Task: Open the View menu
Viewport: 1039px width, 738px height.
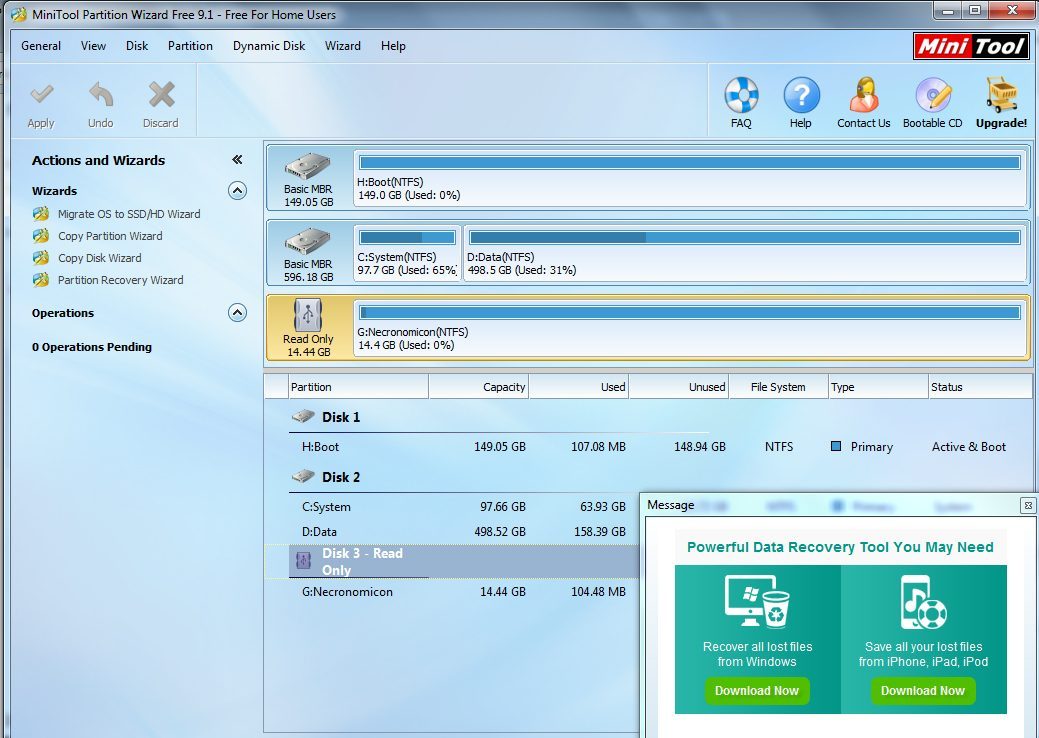Action: 93,46
